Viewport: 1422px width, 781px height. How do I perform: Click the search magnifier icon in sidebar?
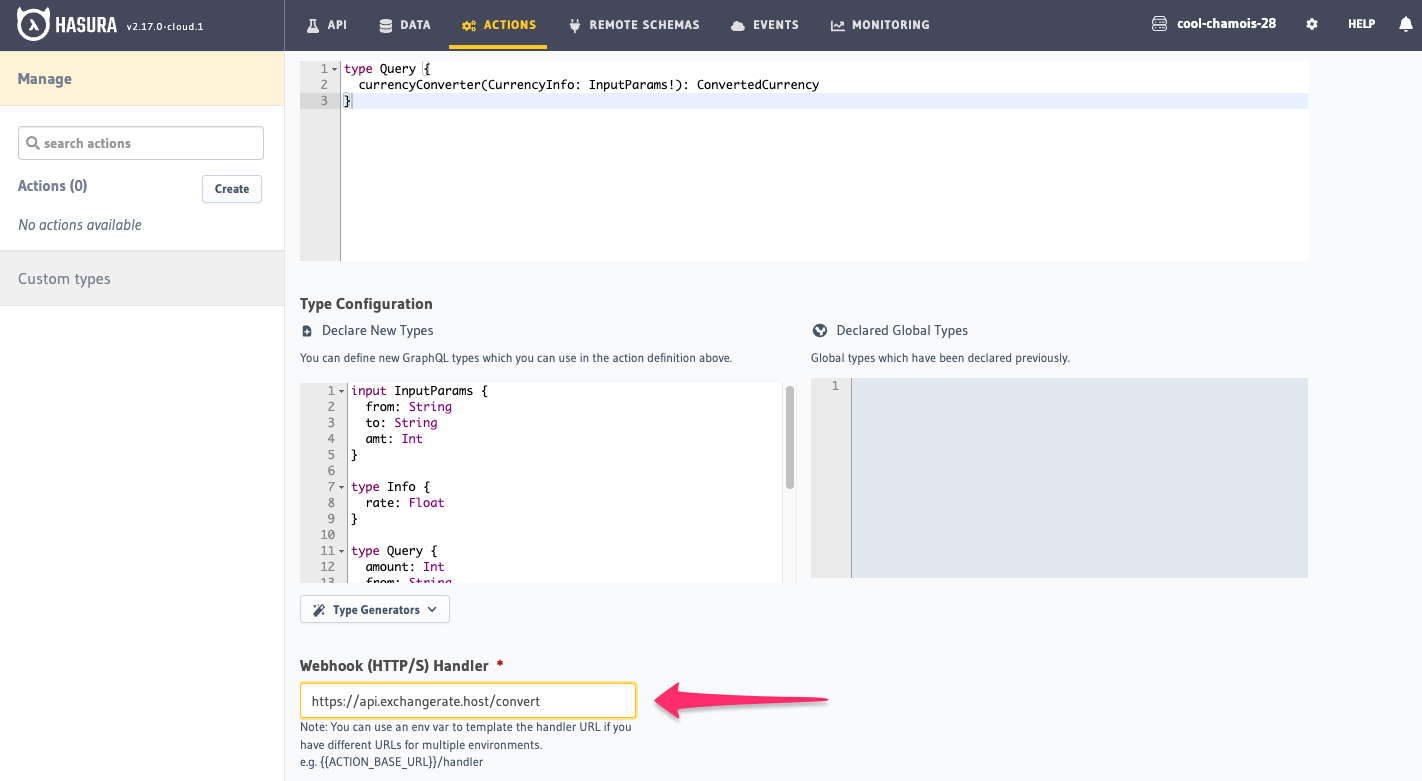(33, 143)
